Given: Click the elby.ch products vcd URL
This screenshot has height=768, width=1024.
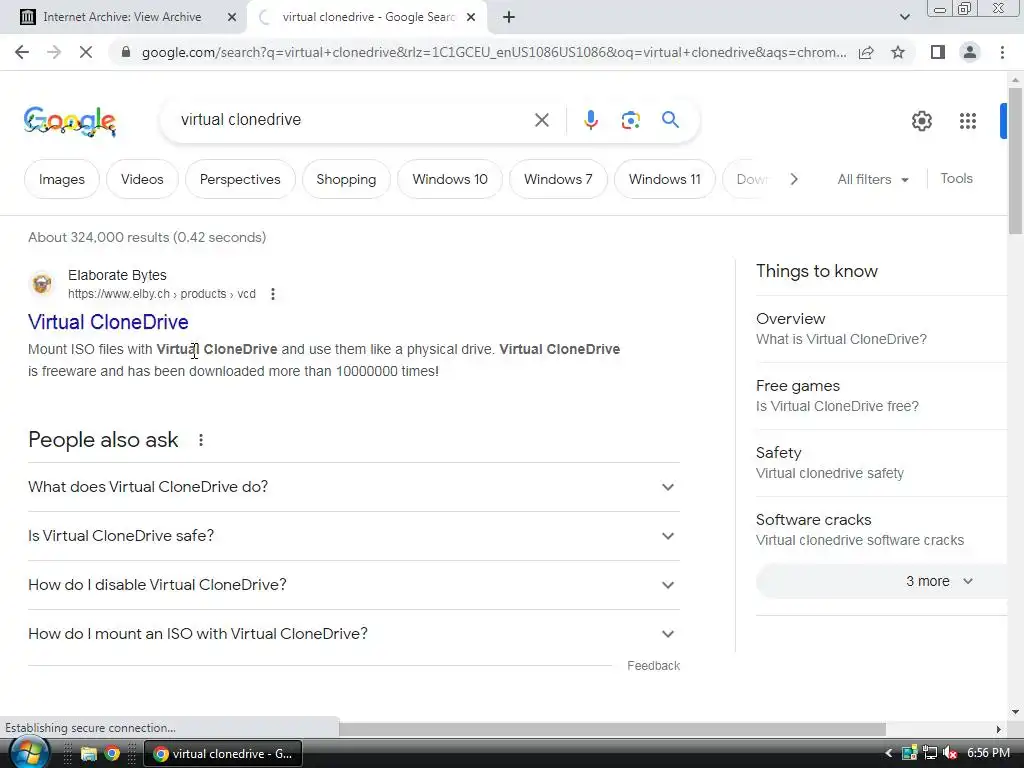Looking at the screenshot, I should (x=161, y=294).
